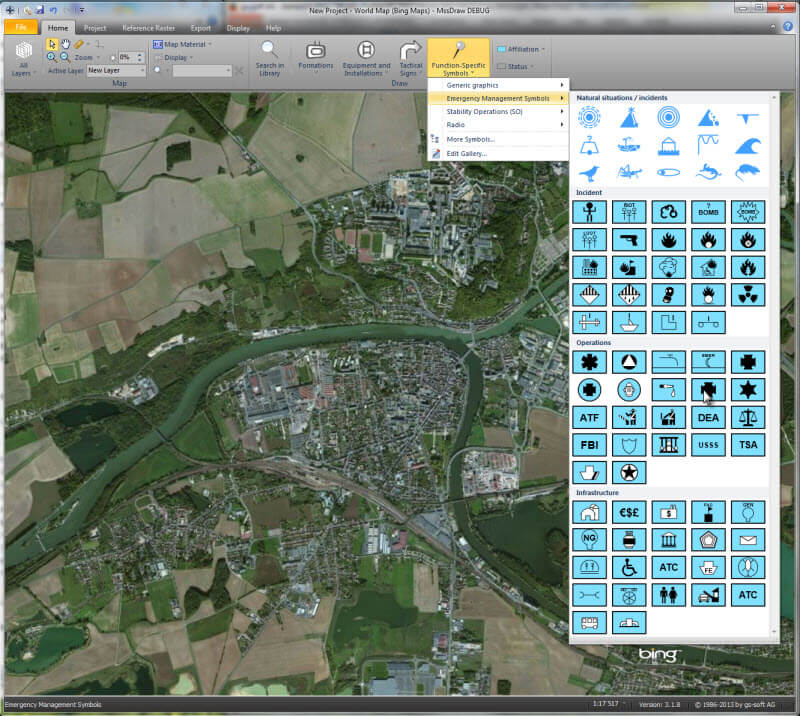This screenshot has width=800, height=716.
Task: Pick the NG natural gas symbol
Action: (x=589, y=540)
